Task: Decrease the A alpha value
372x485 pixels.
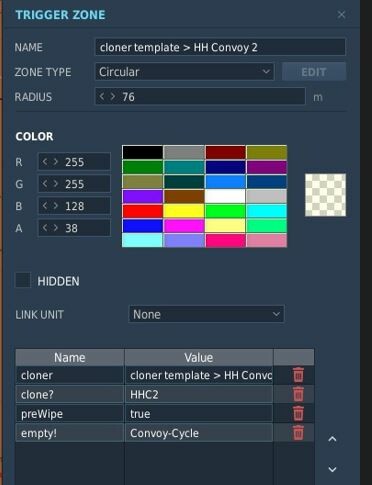Action: click(x=45, y=228)
